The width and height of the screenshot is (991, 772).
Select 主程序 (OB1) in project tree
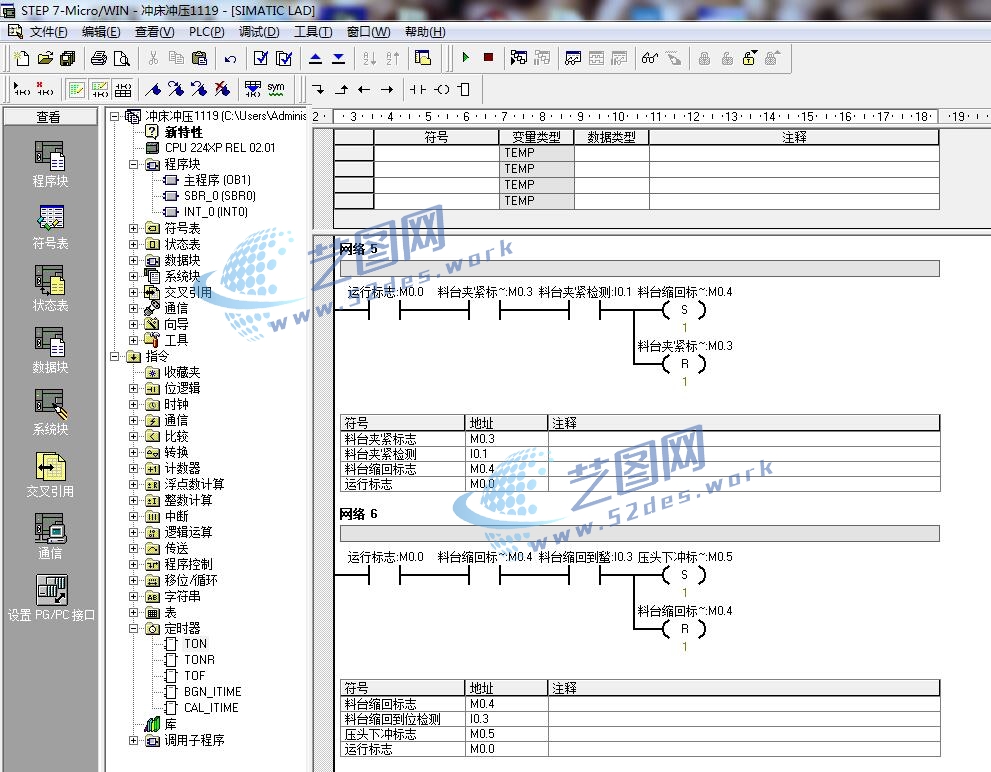click(x=217, y=180)
